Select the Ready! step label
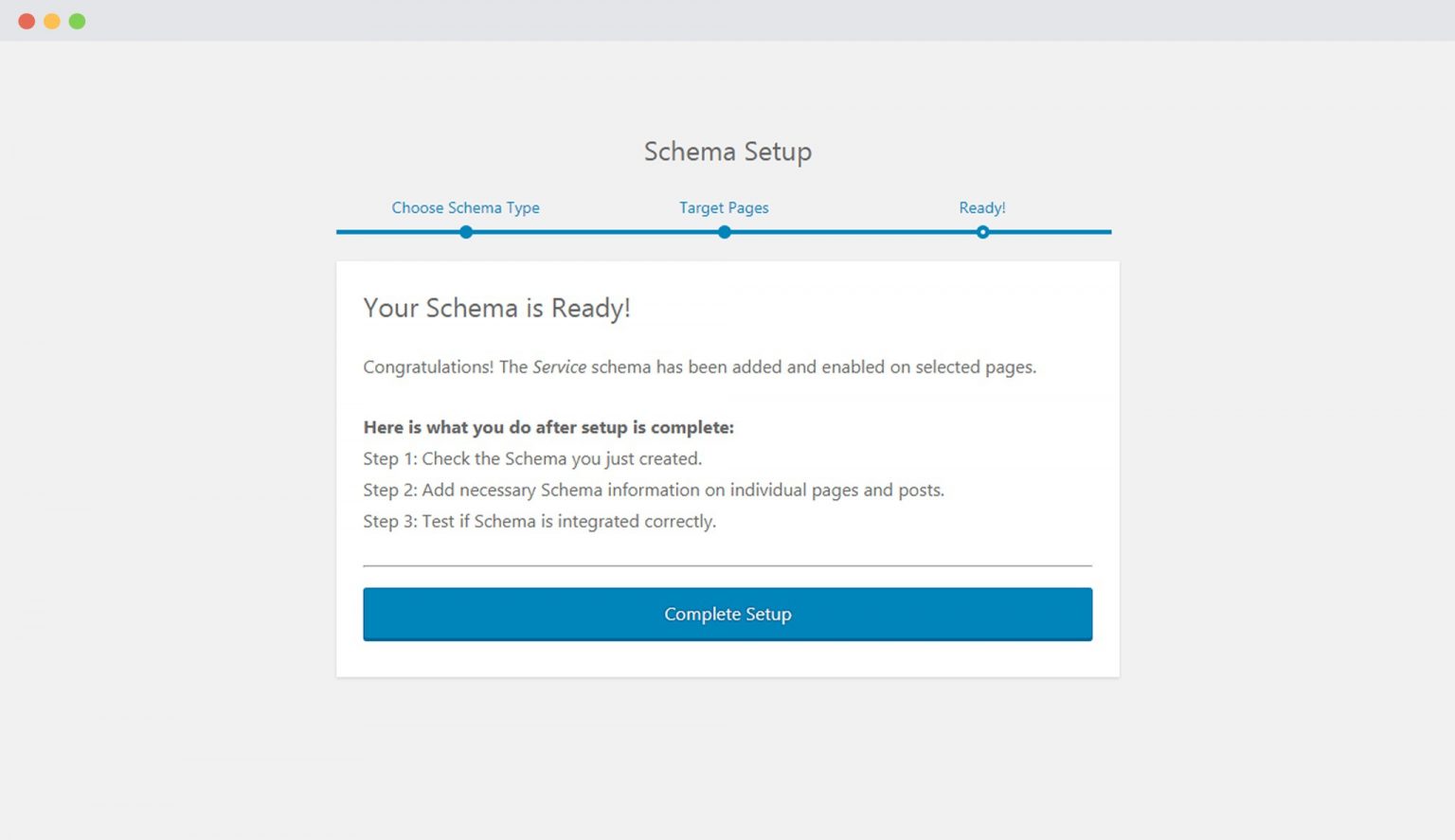 (x=982, y=207)
